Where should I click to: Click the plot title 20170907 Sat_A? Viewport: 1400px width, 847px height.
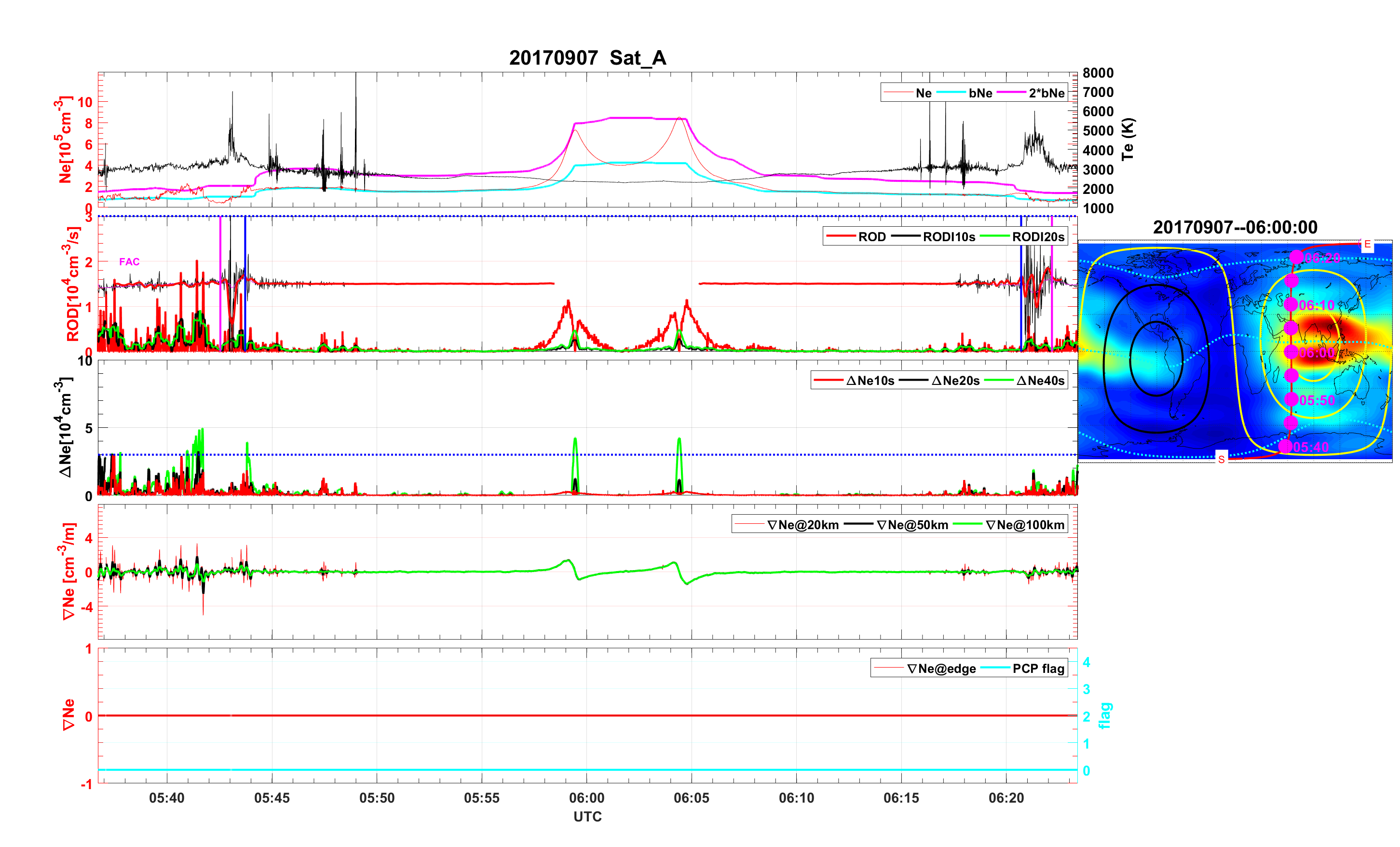(x=587, y=58)
